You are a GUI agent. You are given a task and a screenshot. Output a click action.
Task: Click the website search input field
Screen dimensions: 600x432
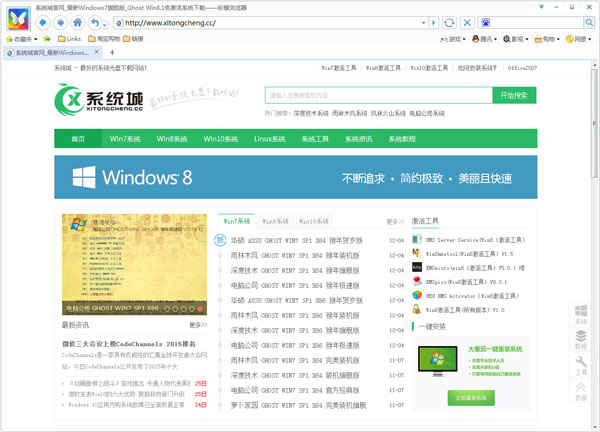point(379,95)
